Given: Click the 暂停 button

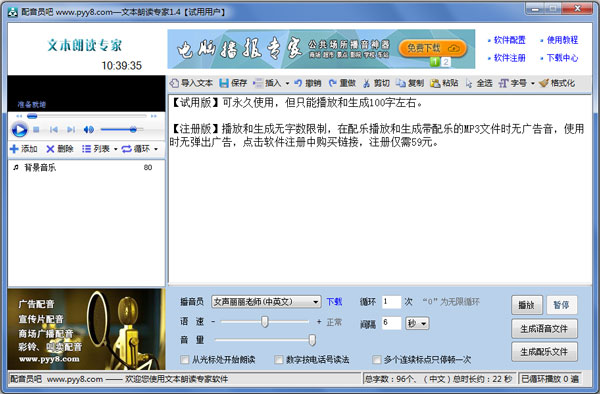Looking at the screenshot, I should pyautogui.click(x=562, y=305).
